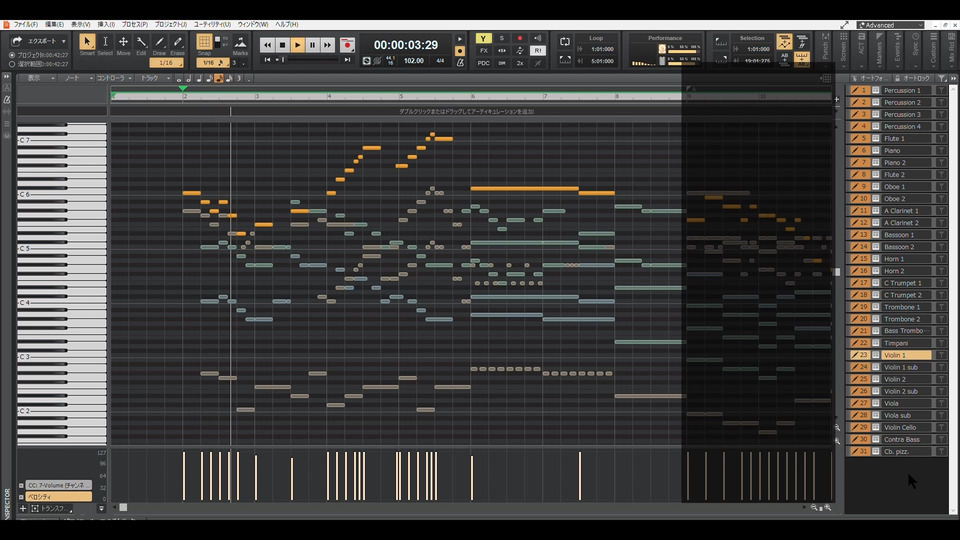Select the プロジェクト export radio option
The image size is (960, 540).
11,55
